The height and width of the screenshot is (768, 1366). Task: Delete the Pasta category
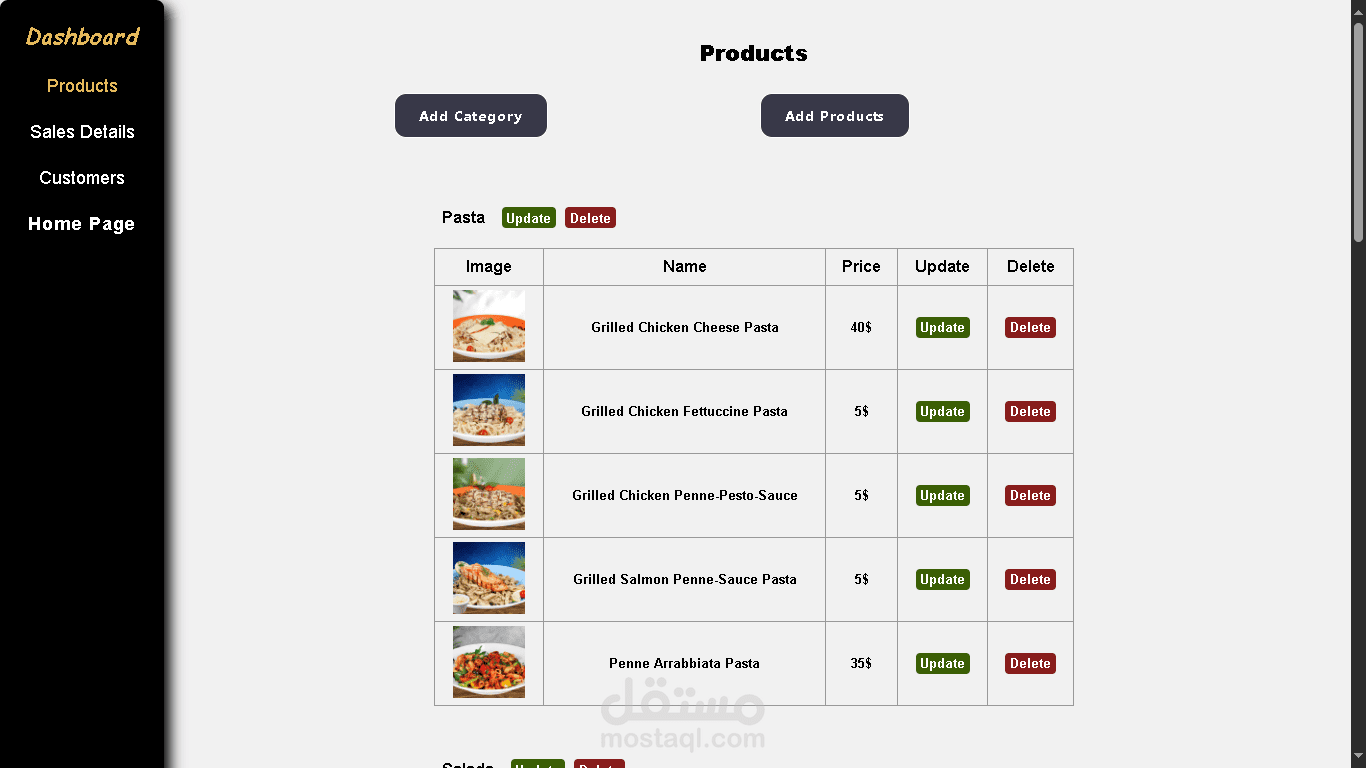coord(590,218)
